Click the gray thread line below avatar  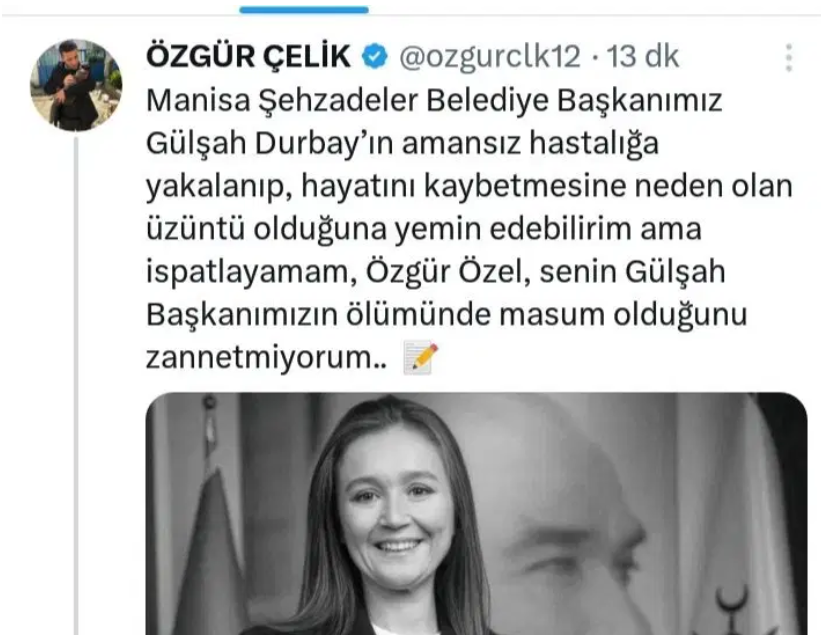(x=76, y=386)
